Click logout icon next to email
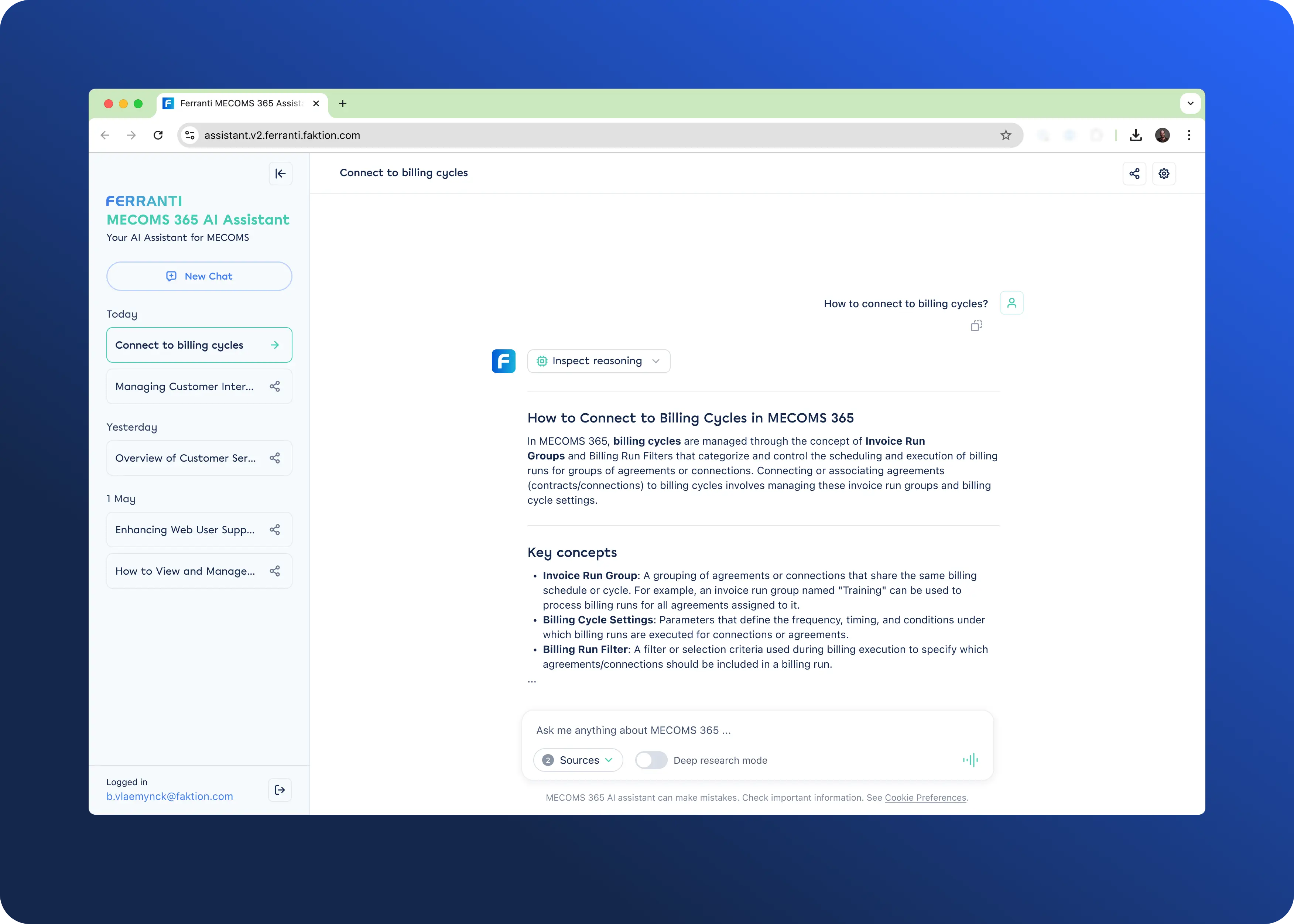 coord(280,790)
